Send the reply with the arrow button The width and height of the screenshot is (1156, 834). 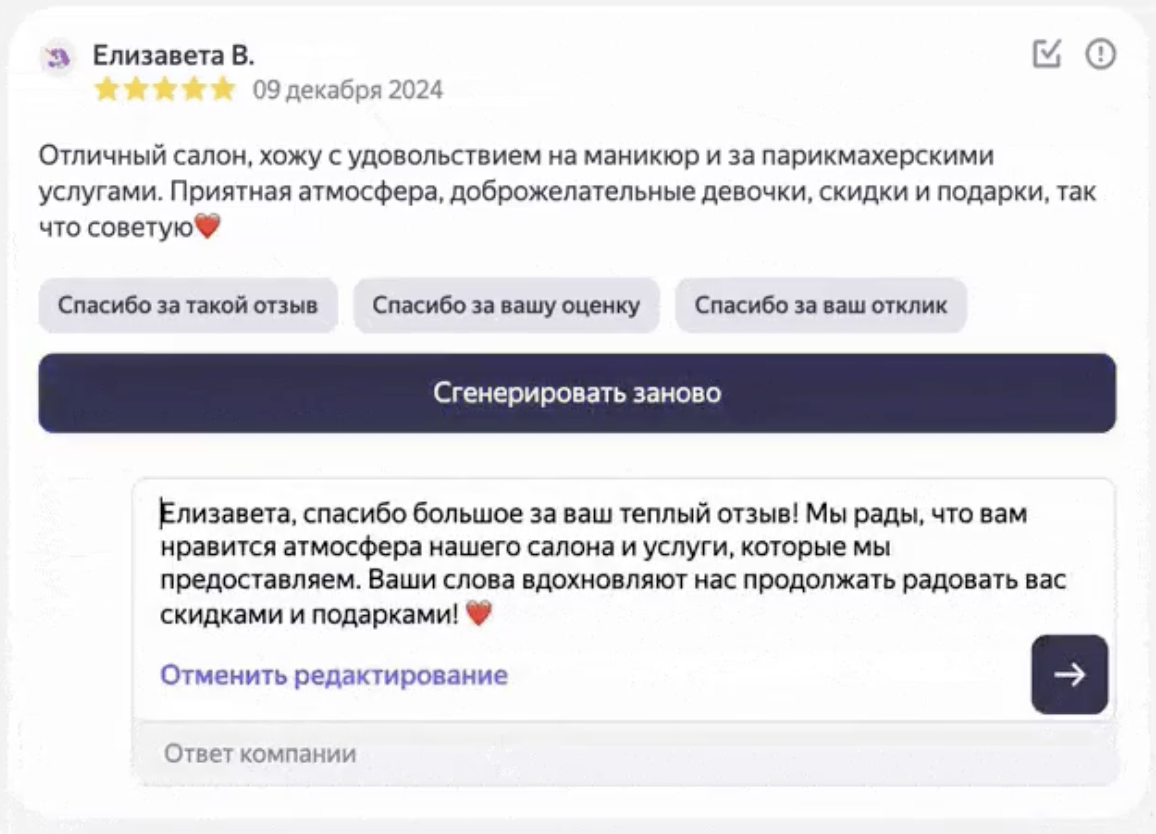tap(1069, 675)
